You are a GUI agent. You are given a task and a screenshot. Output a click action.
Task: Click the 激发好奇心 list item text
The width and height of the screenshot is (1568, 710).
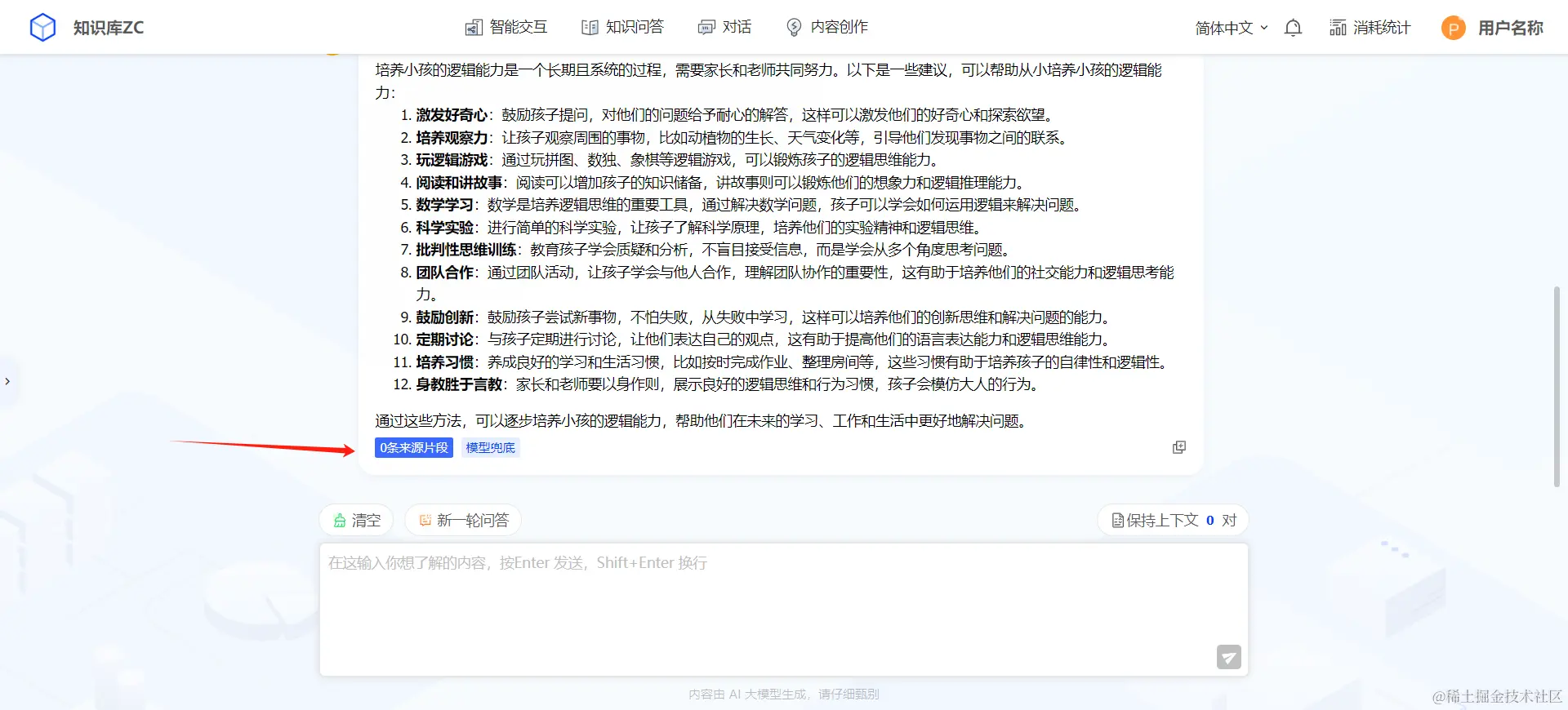[452, 115]
